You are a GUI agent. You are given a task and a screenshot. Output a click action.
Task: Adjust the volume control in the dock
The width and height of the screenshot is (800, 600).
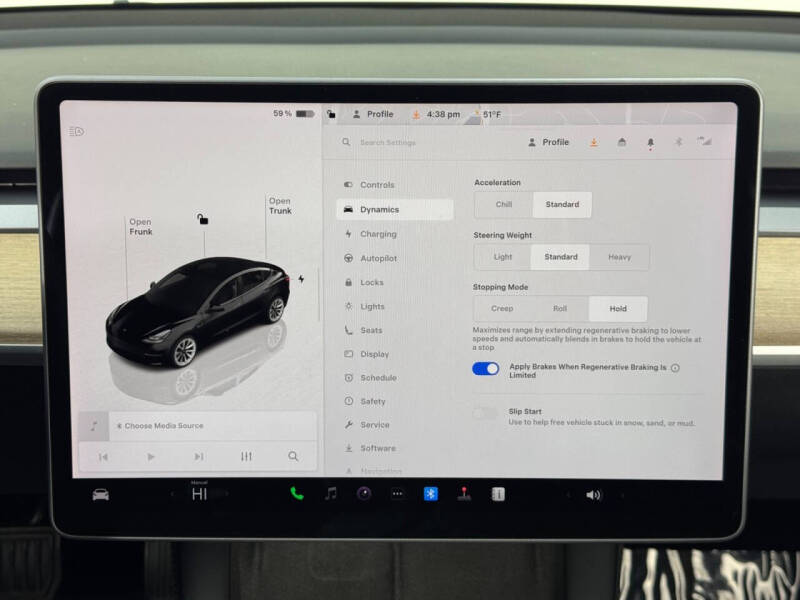[x=593, y=492]
